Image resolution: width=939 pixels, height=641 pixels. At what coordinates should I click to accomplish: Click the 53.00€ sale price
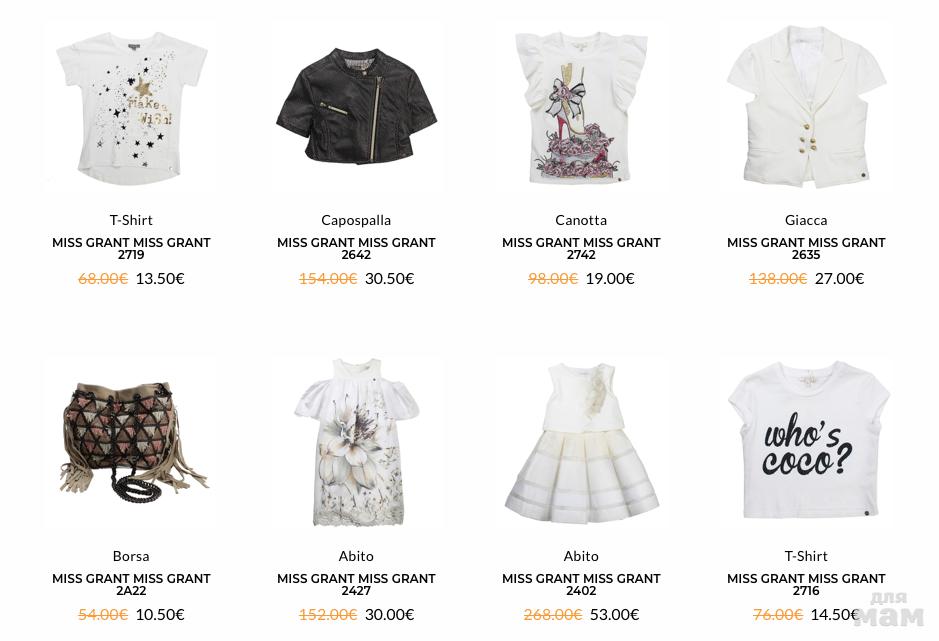click(x=614, y=615)
